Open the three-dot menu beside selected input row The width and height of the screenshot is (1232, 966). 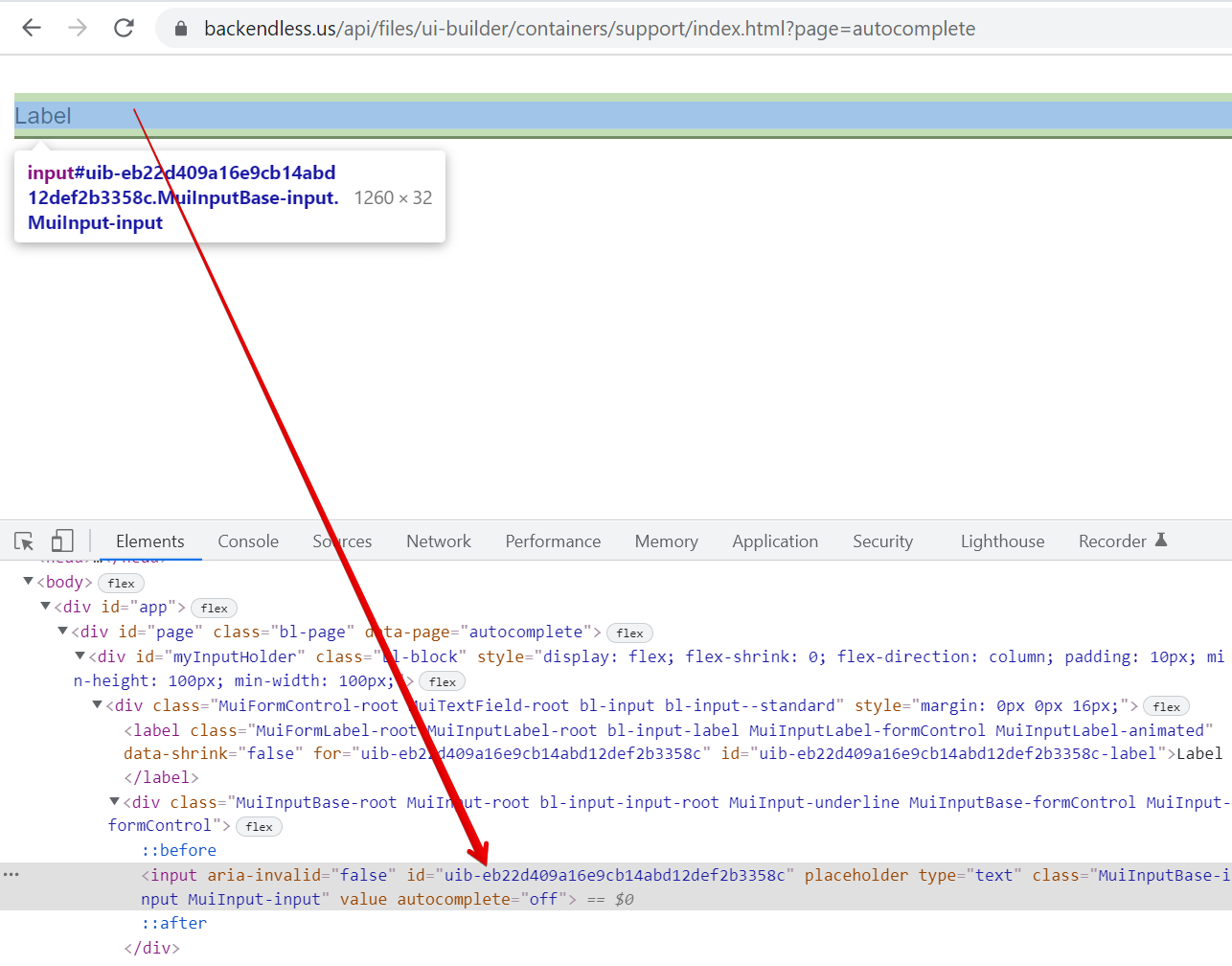(11, 874)
